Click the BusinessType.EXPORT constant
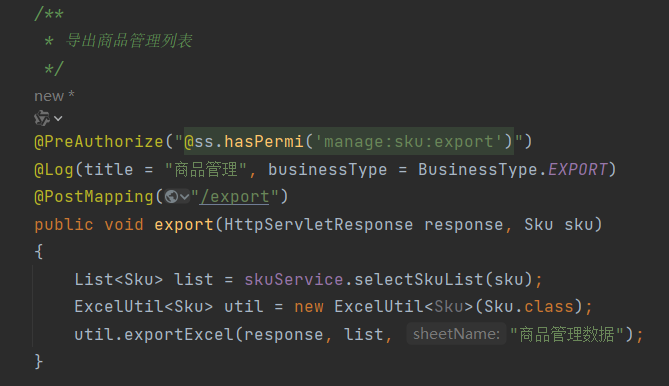Screen dimensions: 669x386 (512, 169)
